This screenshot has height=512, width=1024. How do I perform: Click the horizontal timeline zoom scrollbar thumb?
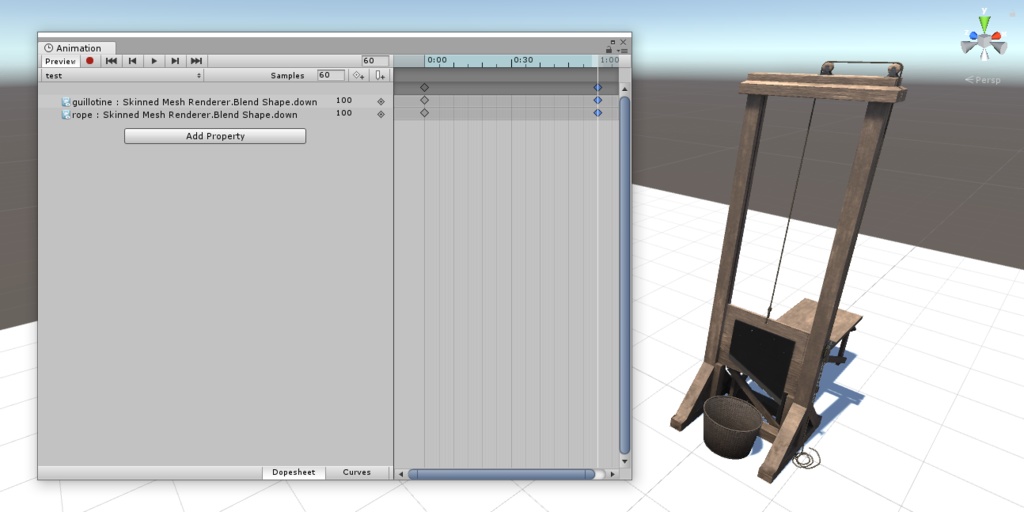point(502,474)
